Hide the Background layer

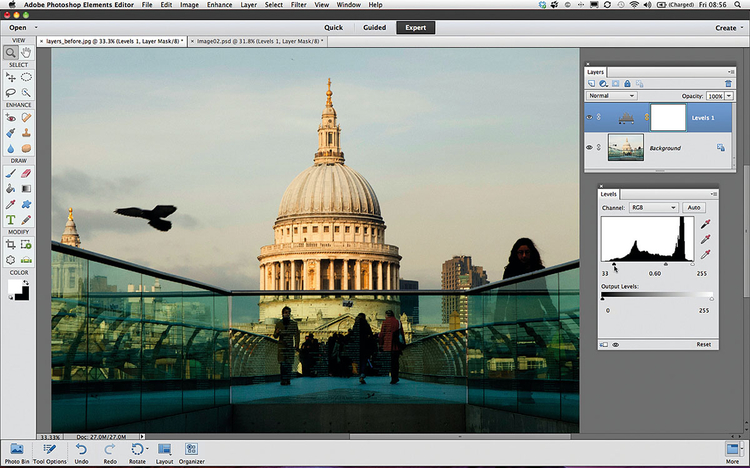[589, 147]
